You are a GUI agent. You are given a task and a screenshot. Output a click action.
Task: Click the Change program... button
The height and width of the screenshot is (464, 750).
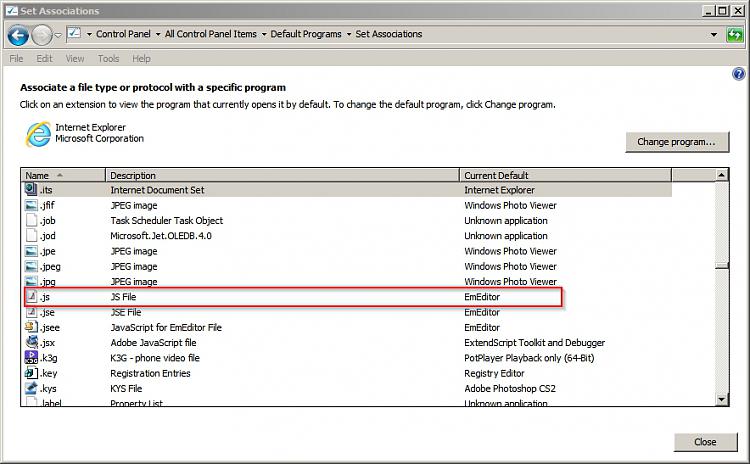677,142
